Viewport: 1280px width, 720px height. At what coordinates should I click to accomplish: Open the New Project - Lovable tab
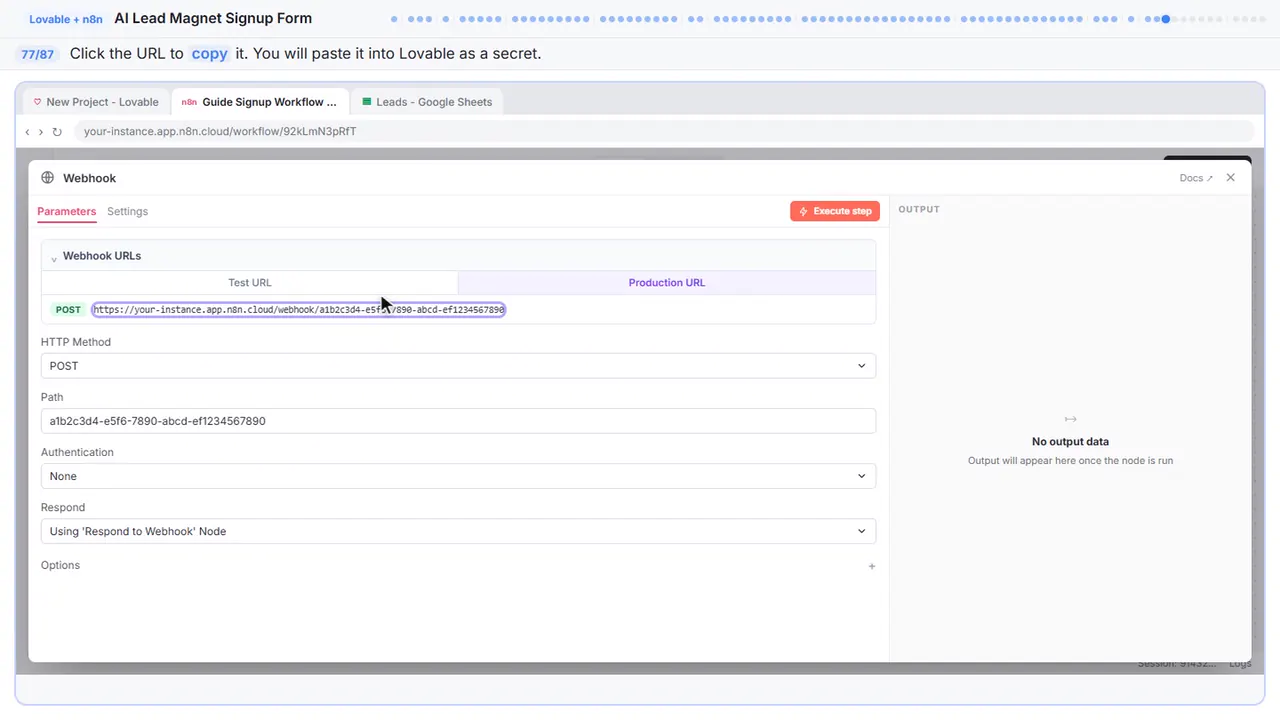click(96, 102)
